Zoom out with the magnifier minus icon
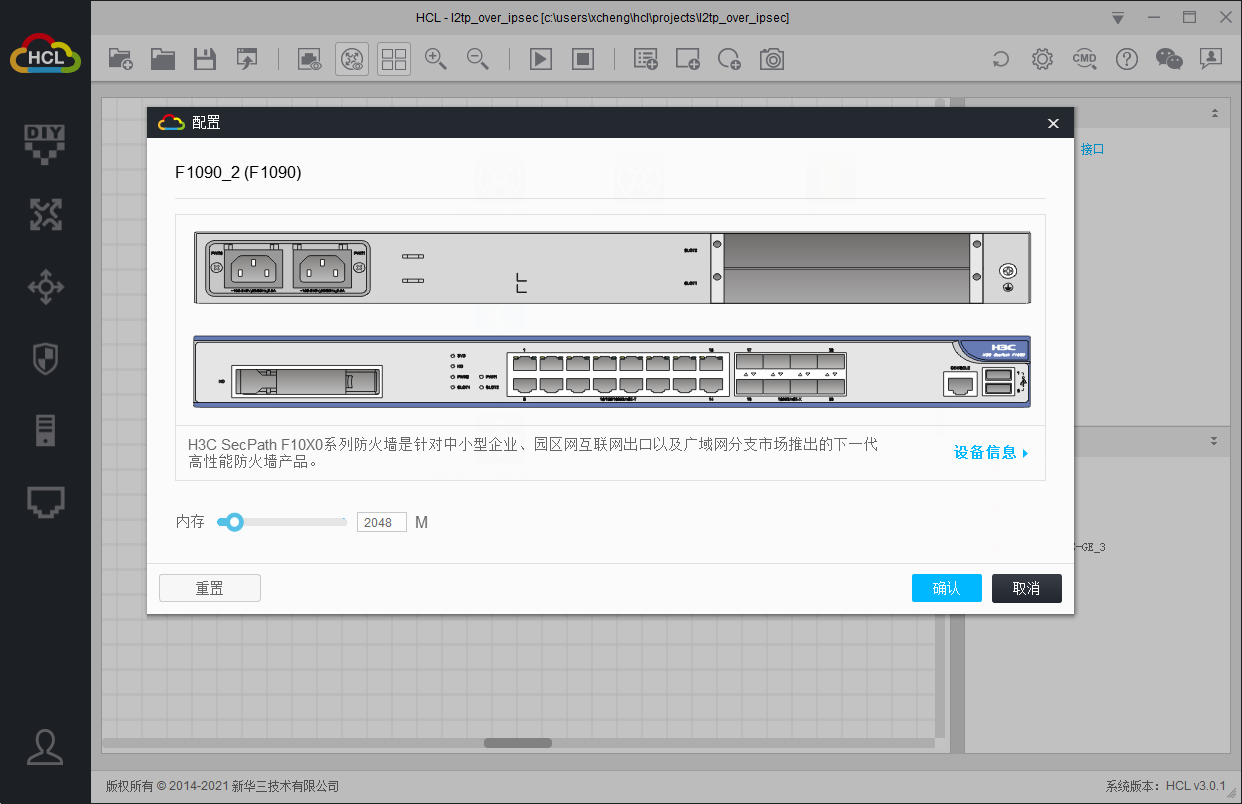 pyautogui.click(x=478, y=59)
